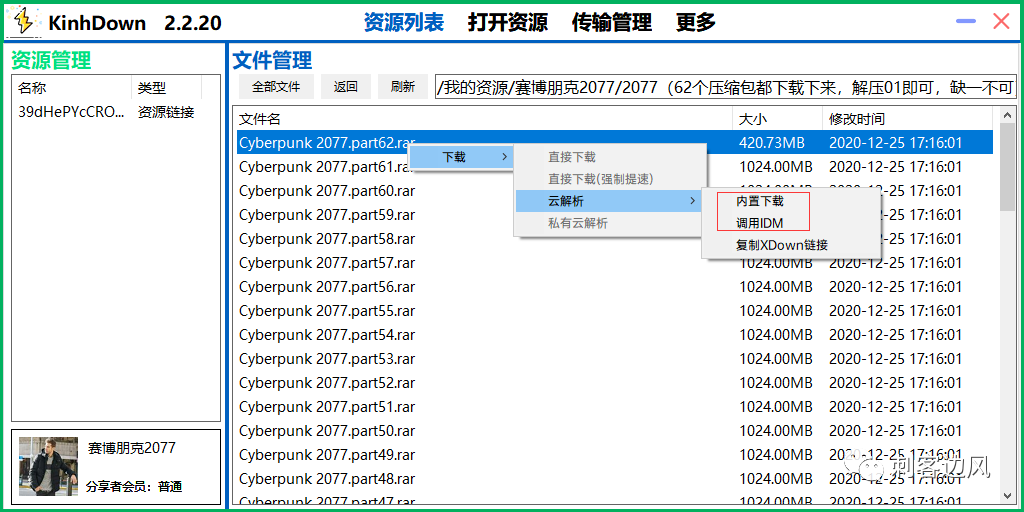
Task: Click the KinhDown lightning bolt logo
Action: 24,22
